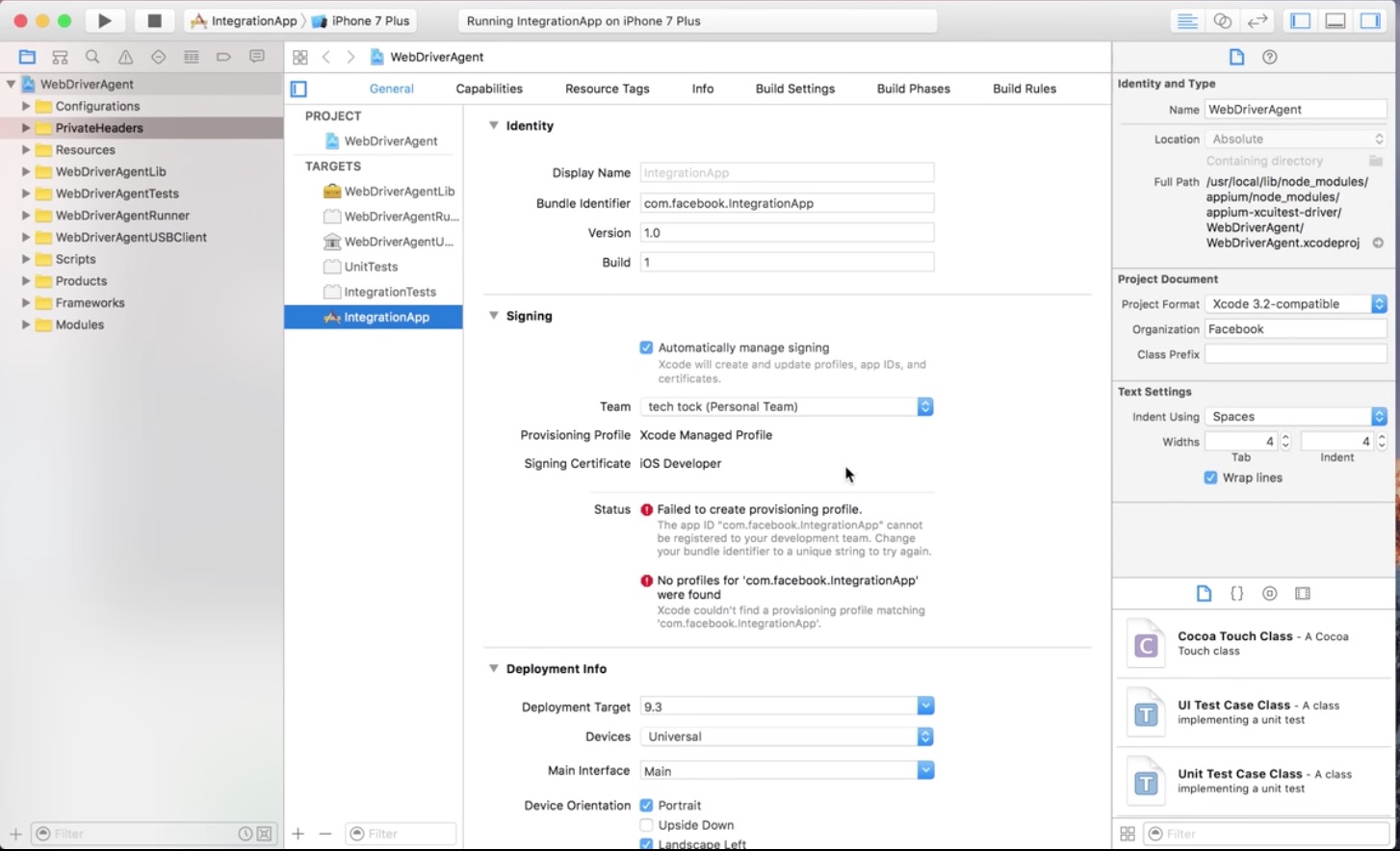This screenshot has width=1400, height=851.
Task: Show the Version editor
Action: (x=1257, y=20)
